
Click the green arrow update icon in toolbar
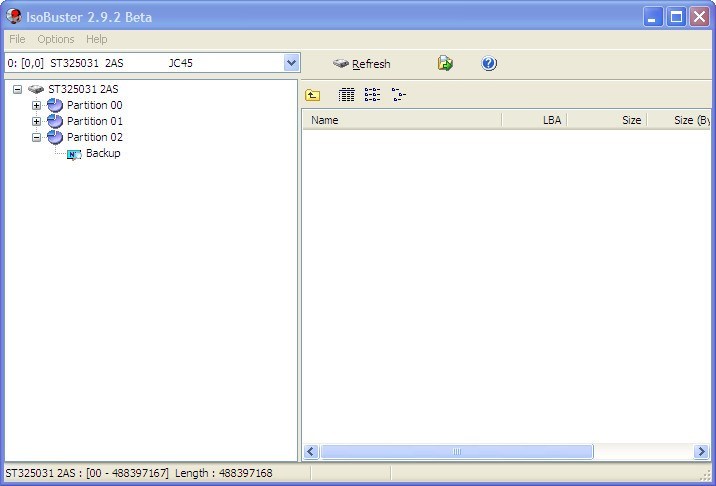(x=445, y=63)
